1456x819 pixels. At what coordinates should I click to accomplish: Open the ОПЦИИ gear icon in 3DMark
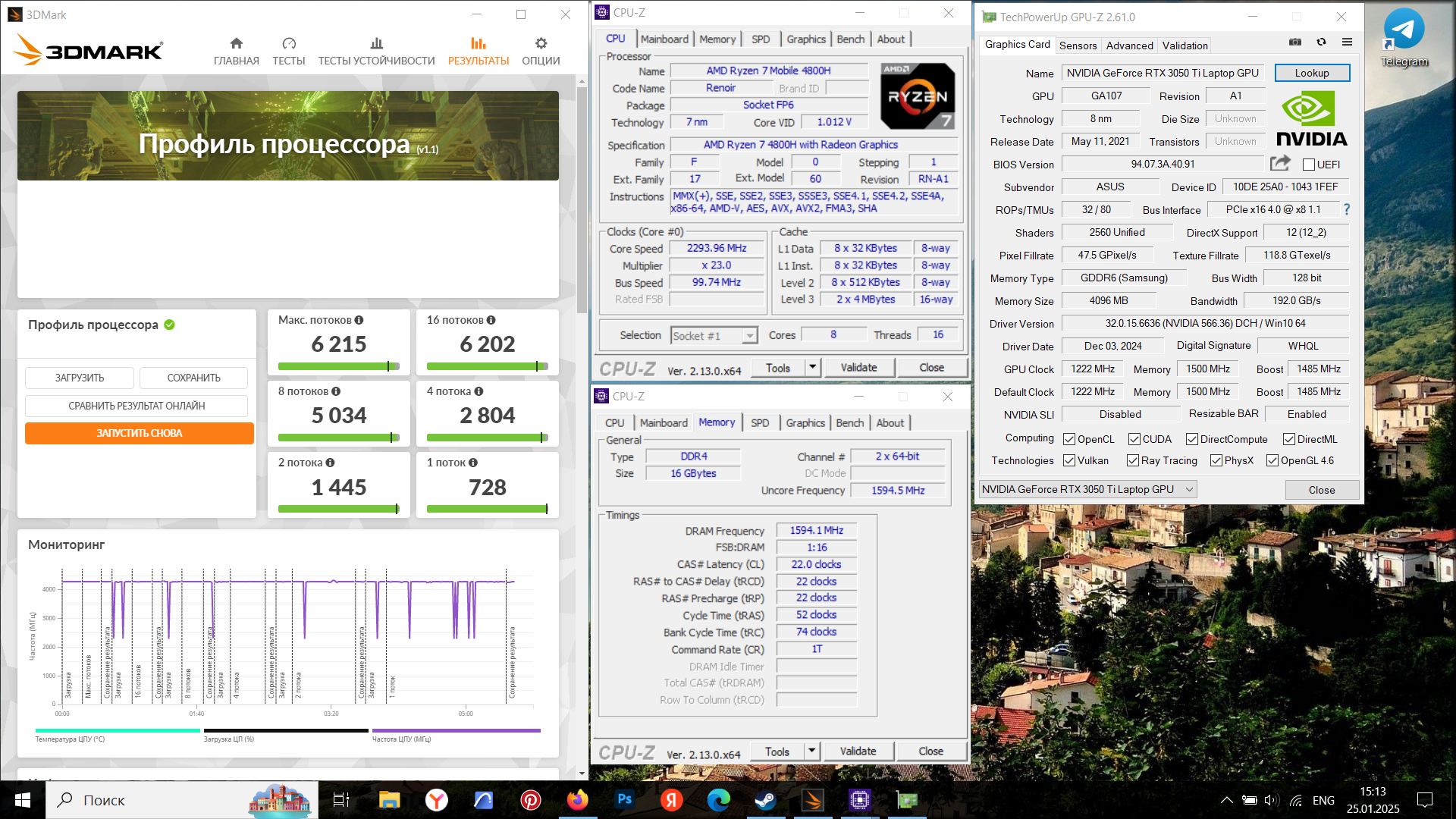[541, 43]
